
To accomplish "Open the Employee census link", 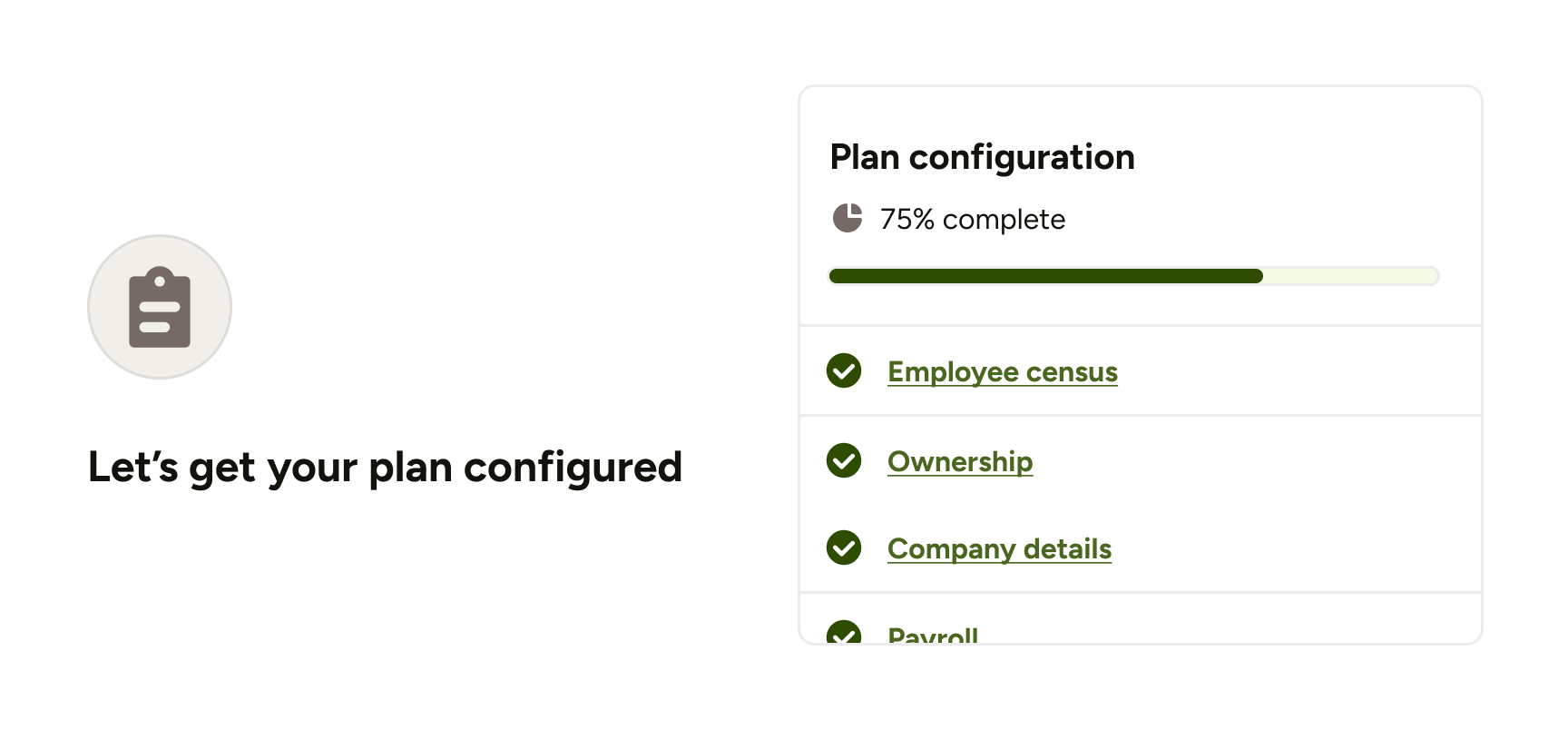I will tap(1002, 371).
